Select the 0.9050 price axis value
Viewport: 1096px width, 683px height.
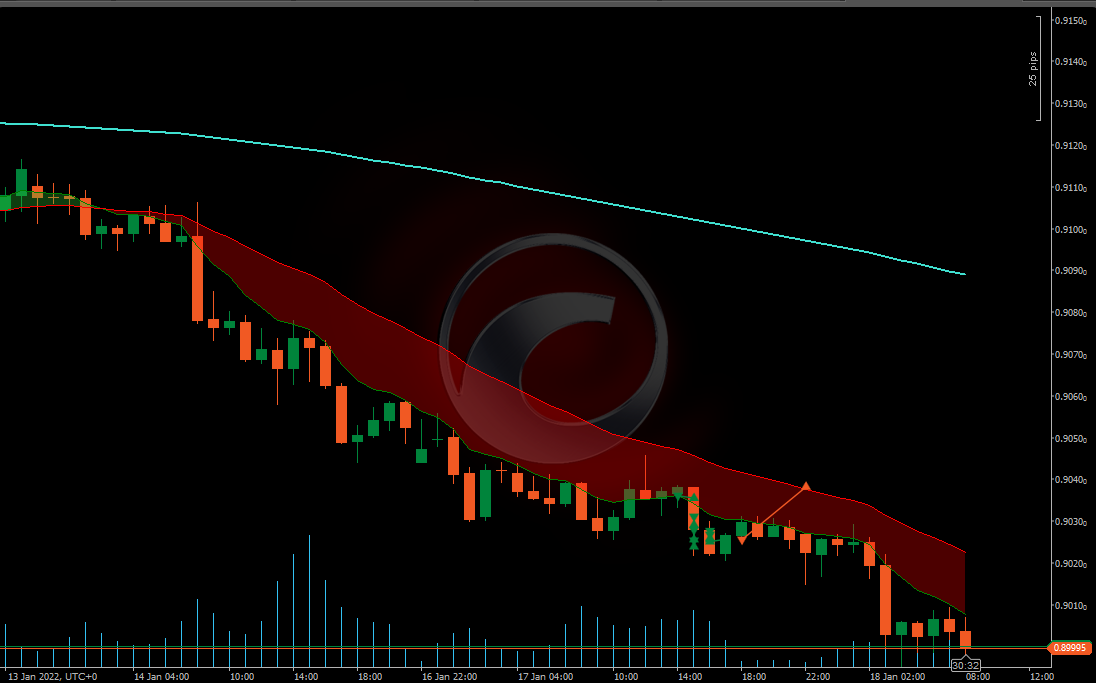[1070, 439]
